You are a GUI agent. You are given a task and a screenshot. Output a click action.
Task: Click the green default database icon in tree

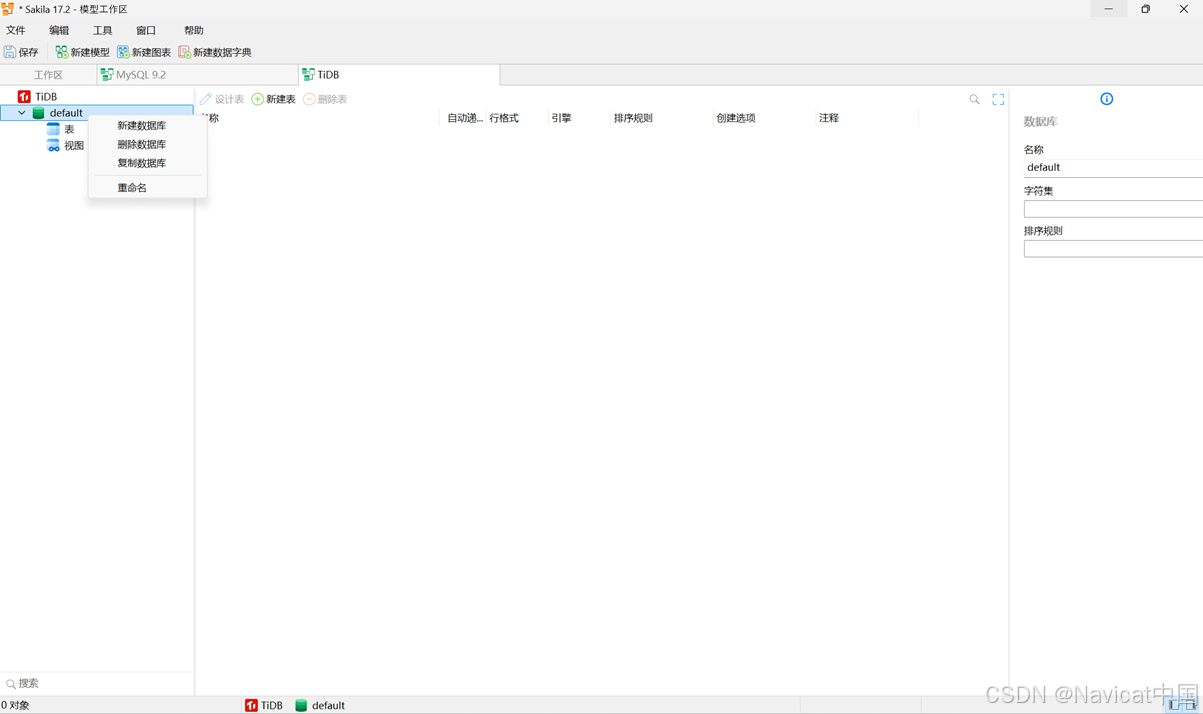click(x=39, y=113)
